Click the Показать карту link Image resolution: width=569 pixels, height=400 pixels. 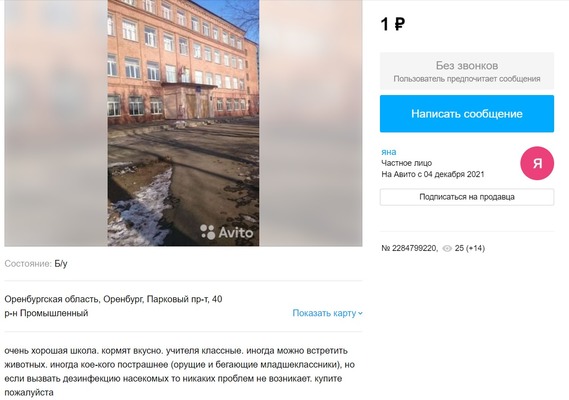[324, 313]
